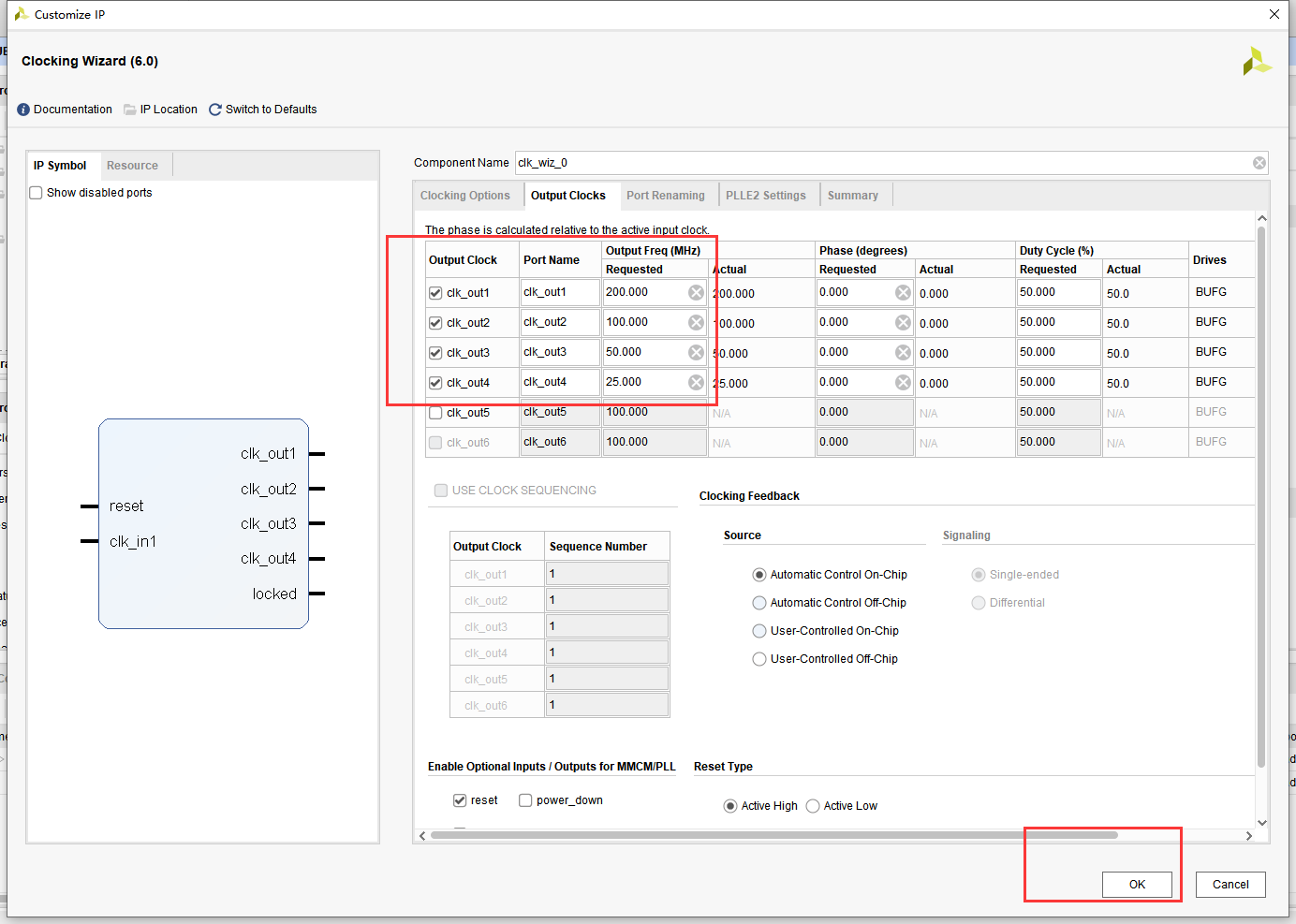
Task: Open the Clocking Options tab
Action: [465, 196]
